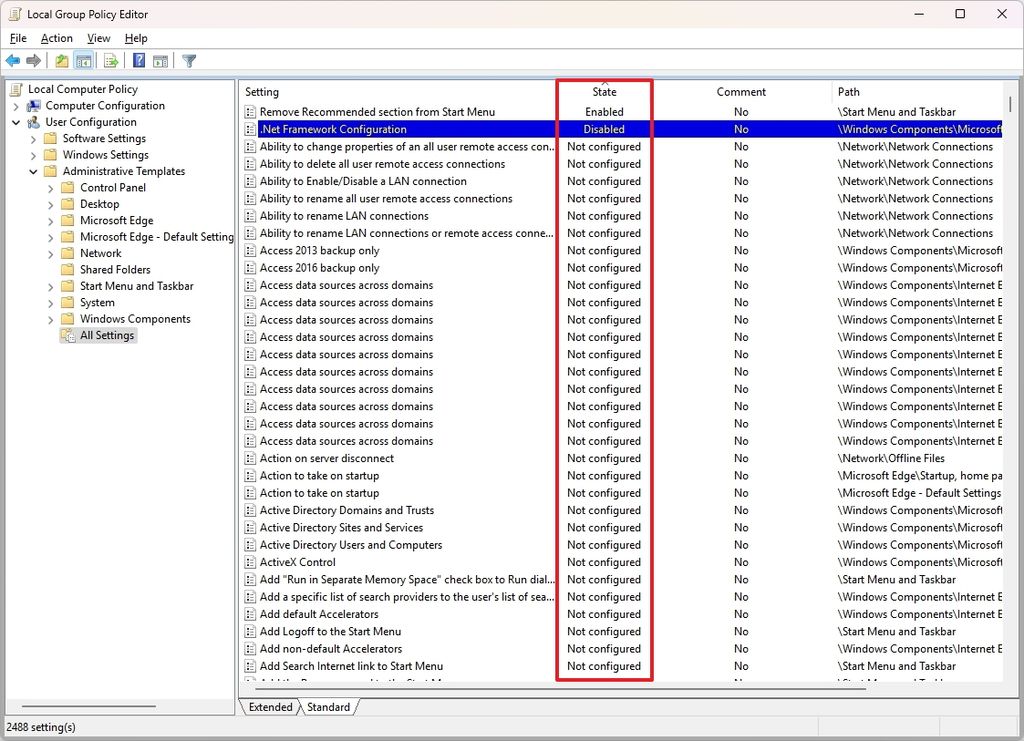Select the .Net Framework Configuration policy
This screenshot has height=741, width=1024.
click(335, 128)
